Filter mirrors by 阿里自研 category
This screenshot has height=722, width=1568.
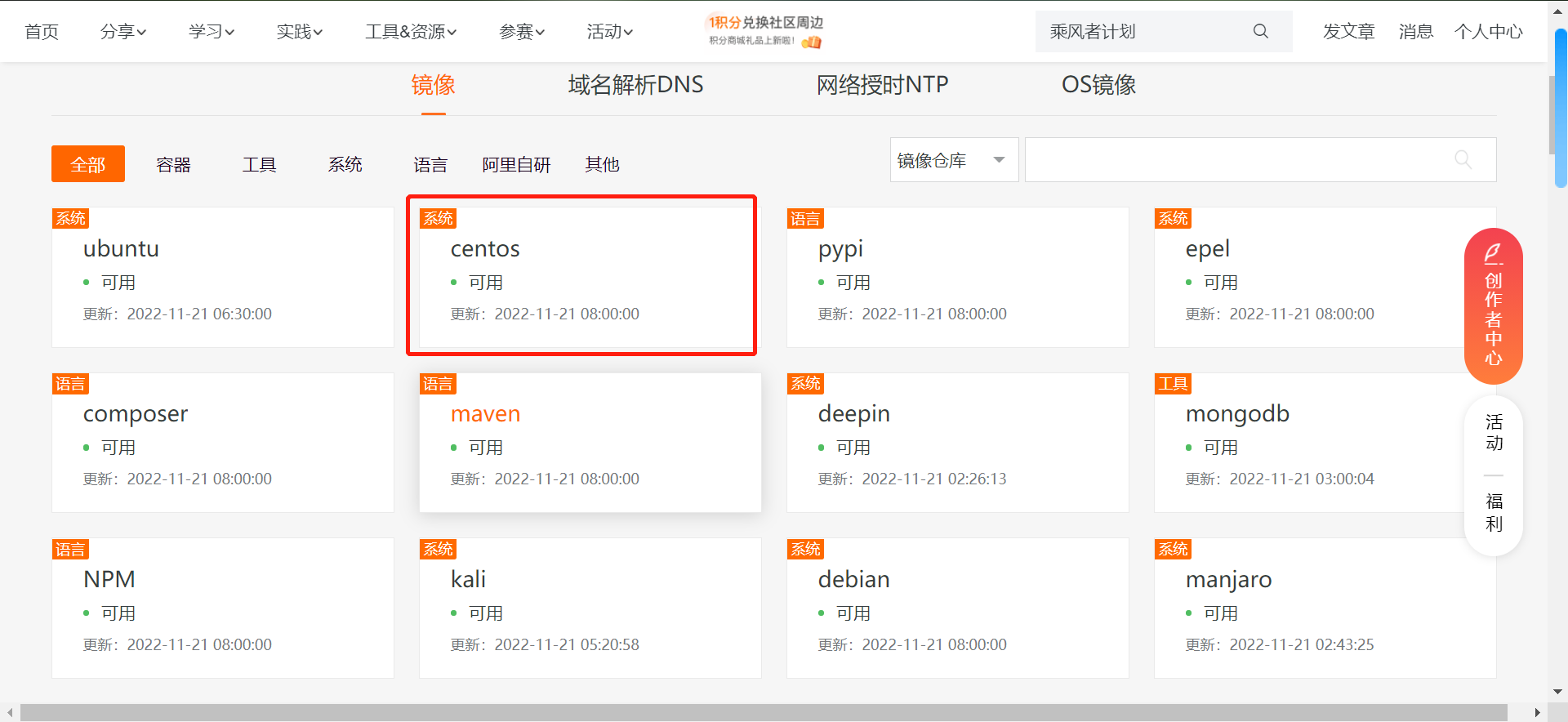pyautogui.click(x=516, y=164)
